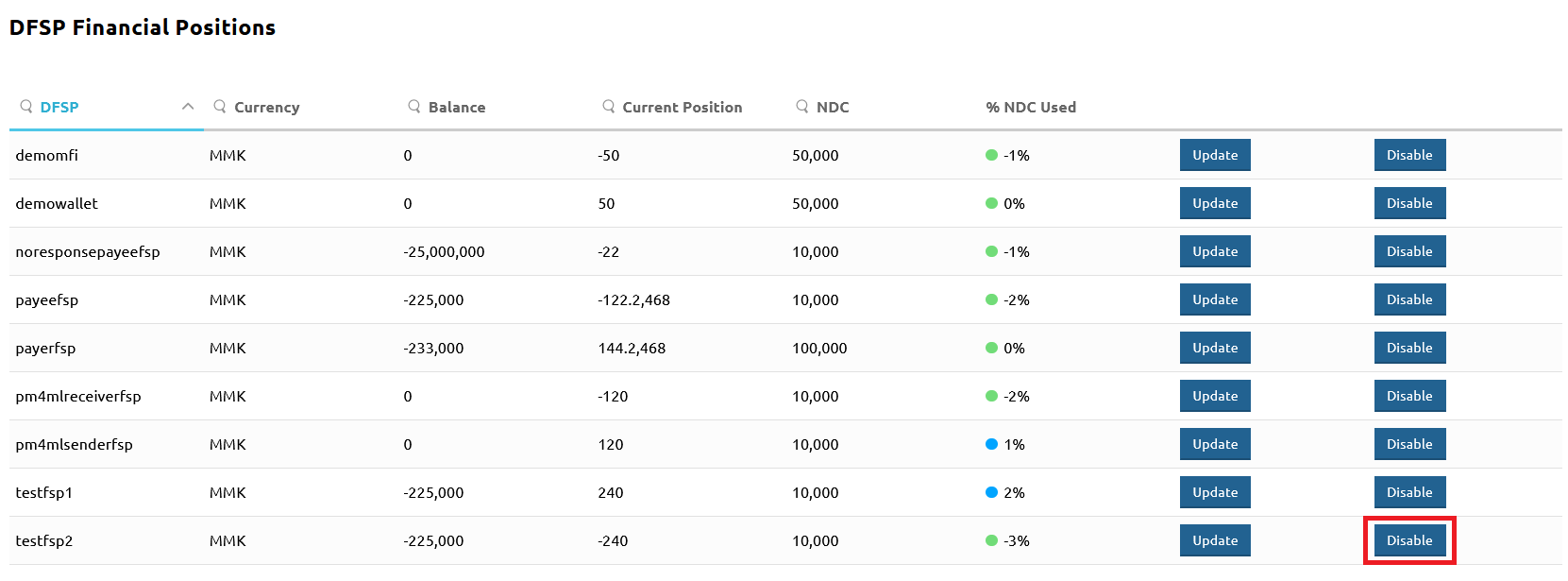Click the search icon beside NDC header
This screenshot has width=1568, height=581.
click(802, 107)
